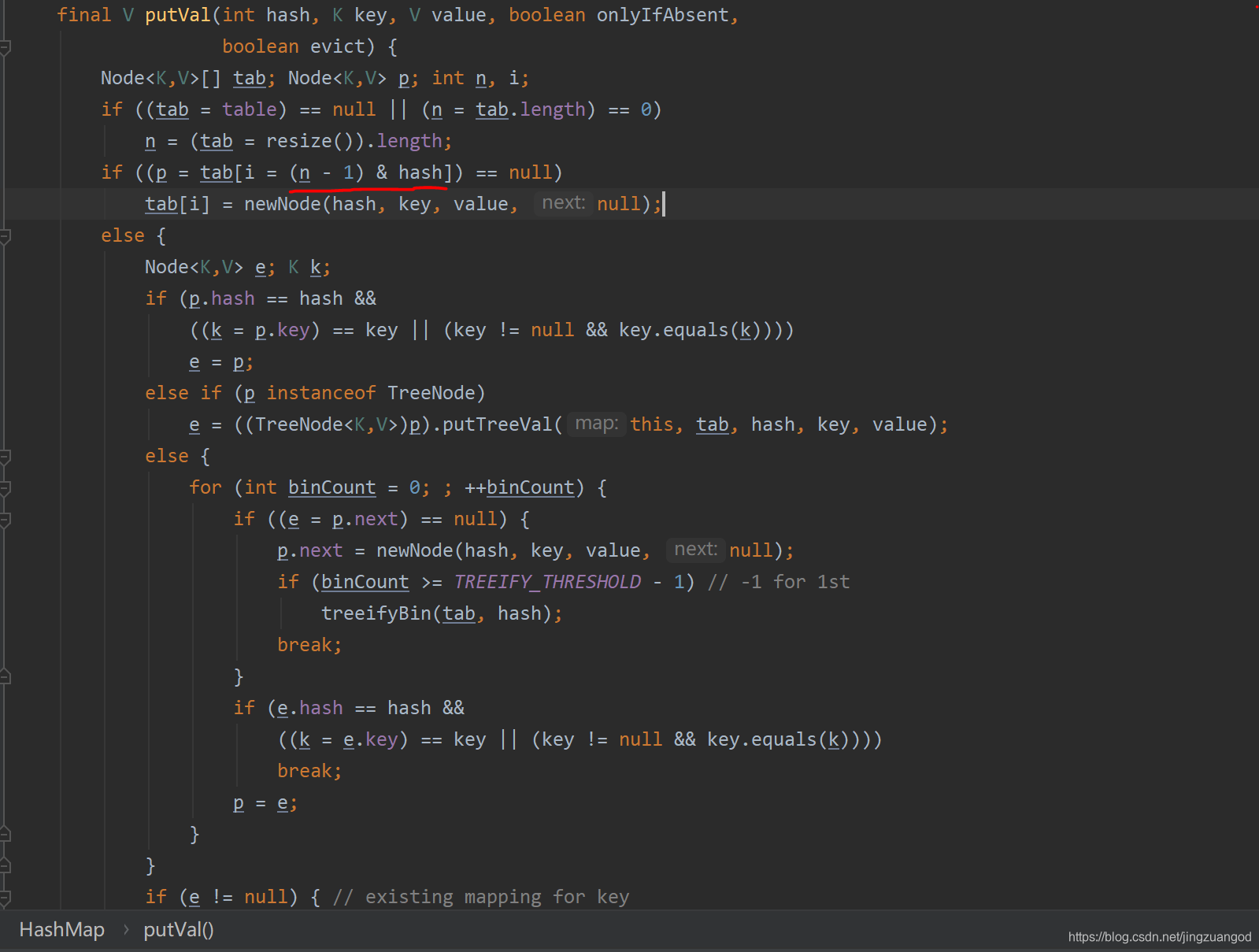Click the 'table' field reference

point(250,109)
